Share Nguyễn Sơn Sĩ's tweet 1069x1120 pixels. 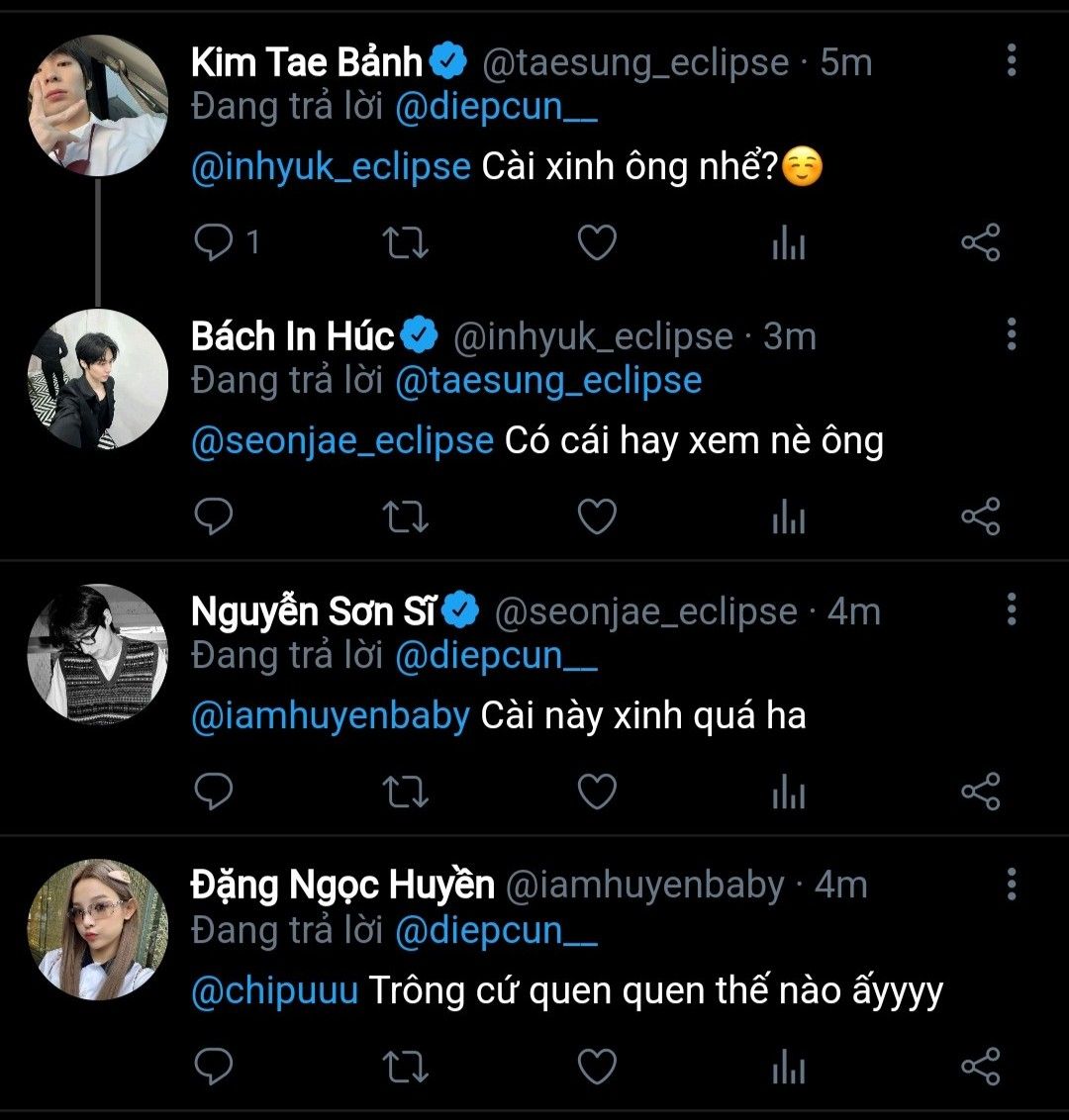(981, 793)
